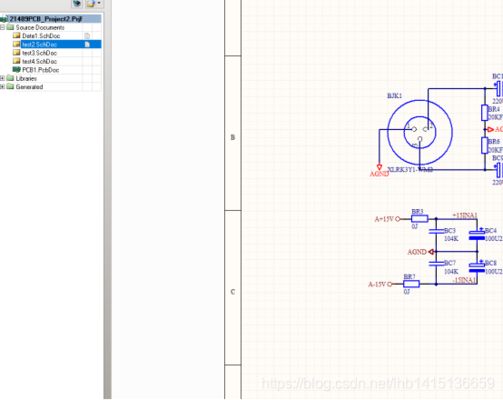This screenshot has height=400, width=503.
Task: Collapse the Source Documents folder
Action: [2, 27]
